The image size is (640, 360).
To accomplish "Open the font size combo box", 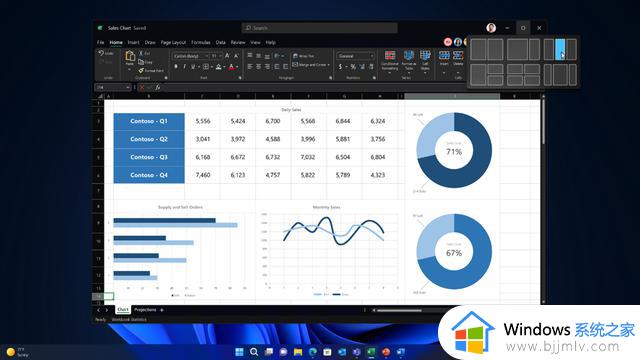I will pos(216,56).
